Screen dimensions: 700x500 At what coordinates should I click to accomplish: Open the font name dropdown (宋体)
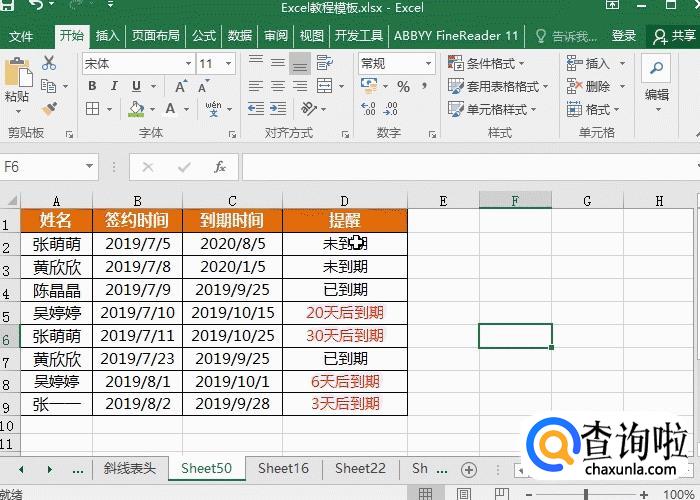pyautogui.click(x=188, y=64)
